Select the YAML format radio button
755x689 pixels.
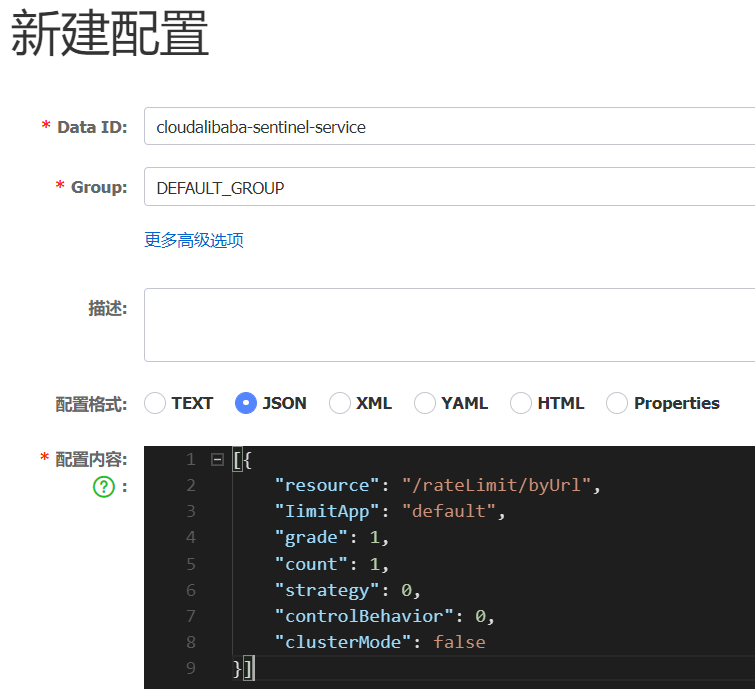point(425,403)
